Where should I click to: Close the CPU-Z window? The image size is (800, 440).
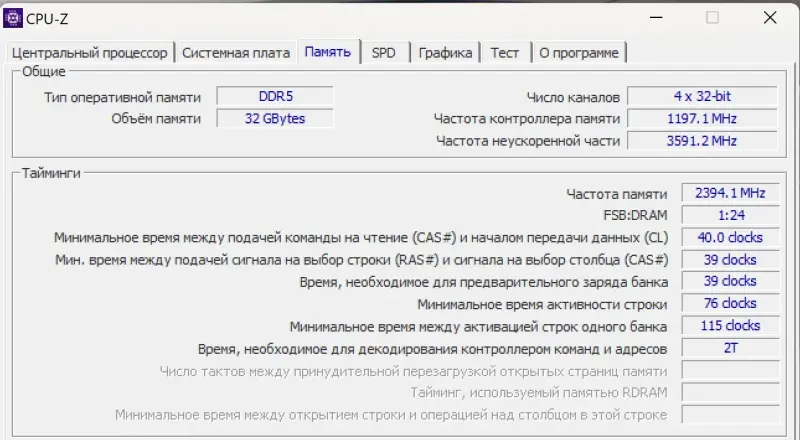pos(770,18)
